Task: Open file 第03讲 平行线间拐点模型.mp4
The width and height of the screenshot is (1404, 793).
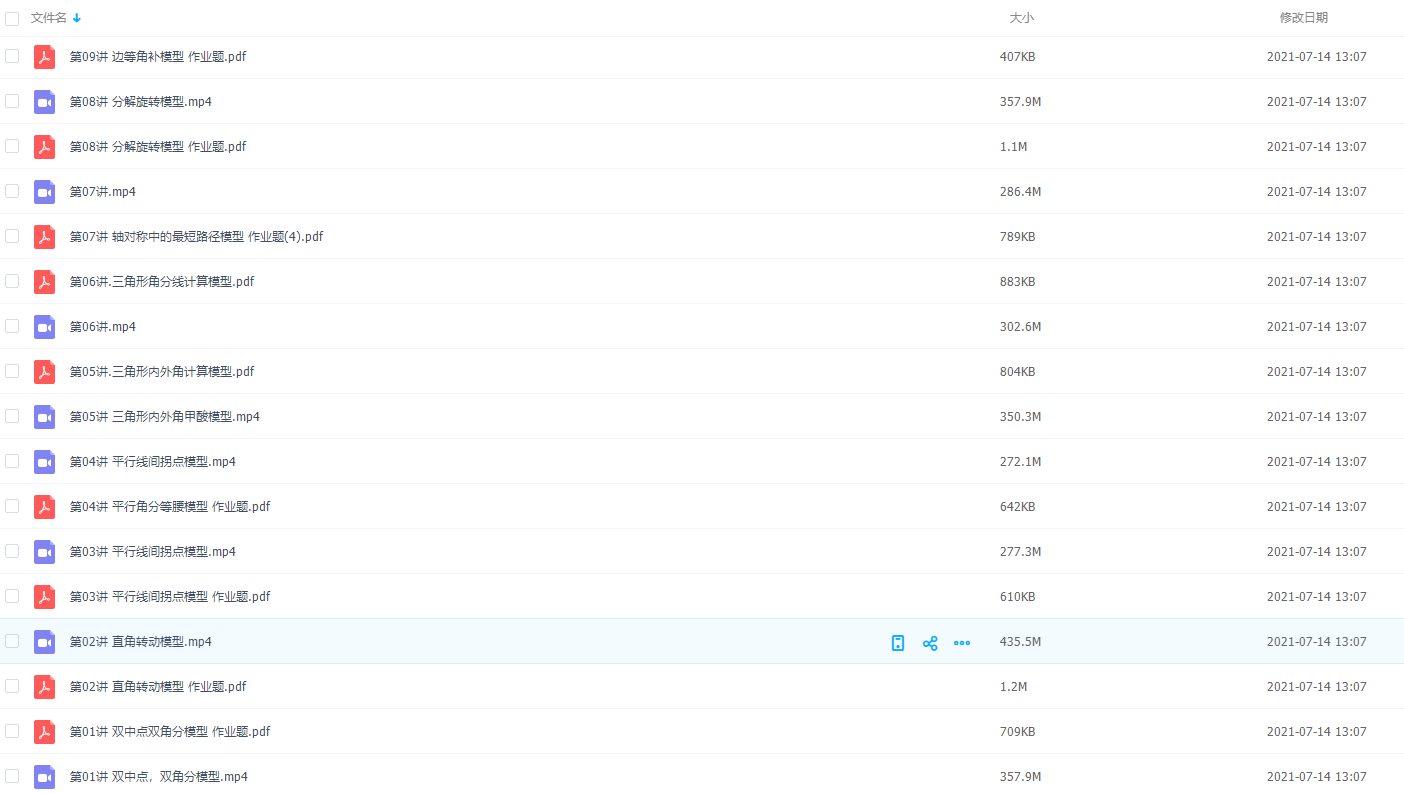Action: coord(152,552)
